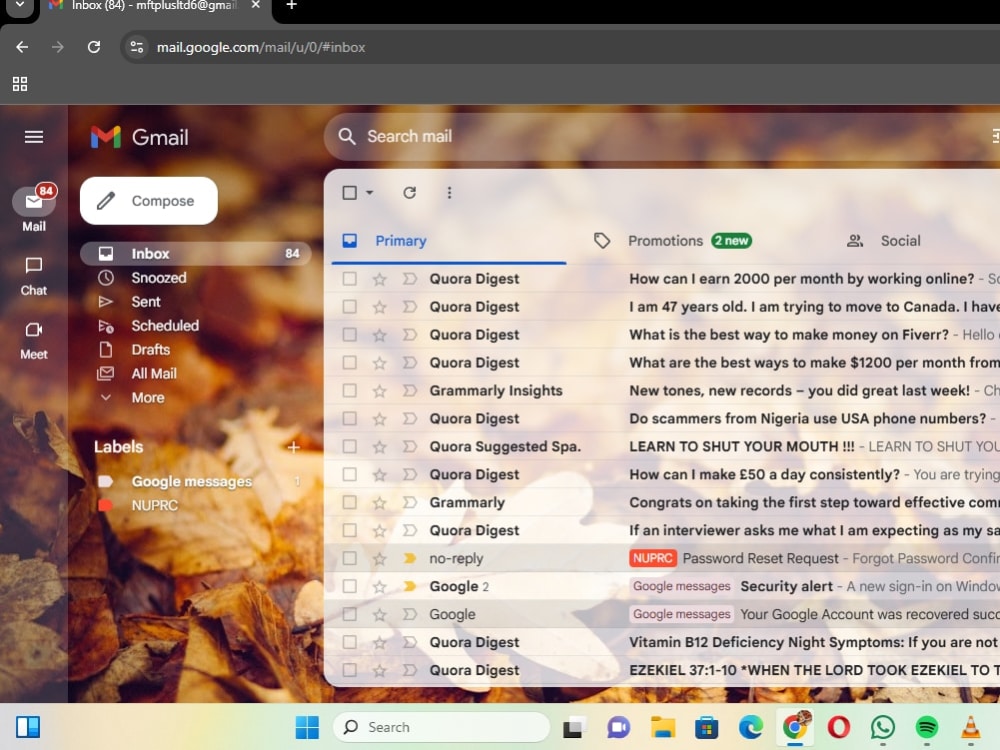Open the Snoozed folder
1000x750 pixels.
pyautogui.click(x=159, y=278)
